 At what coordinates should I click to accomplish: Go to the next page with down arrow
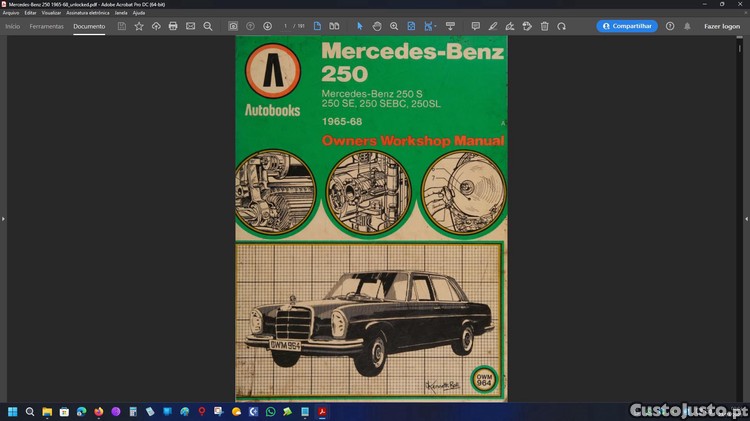267,26
